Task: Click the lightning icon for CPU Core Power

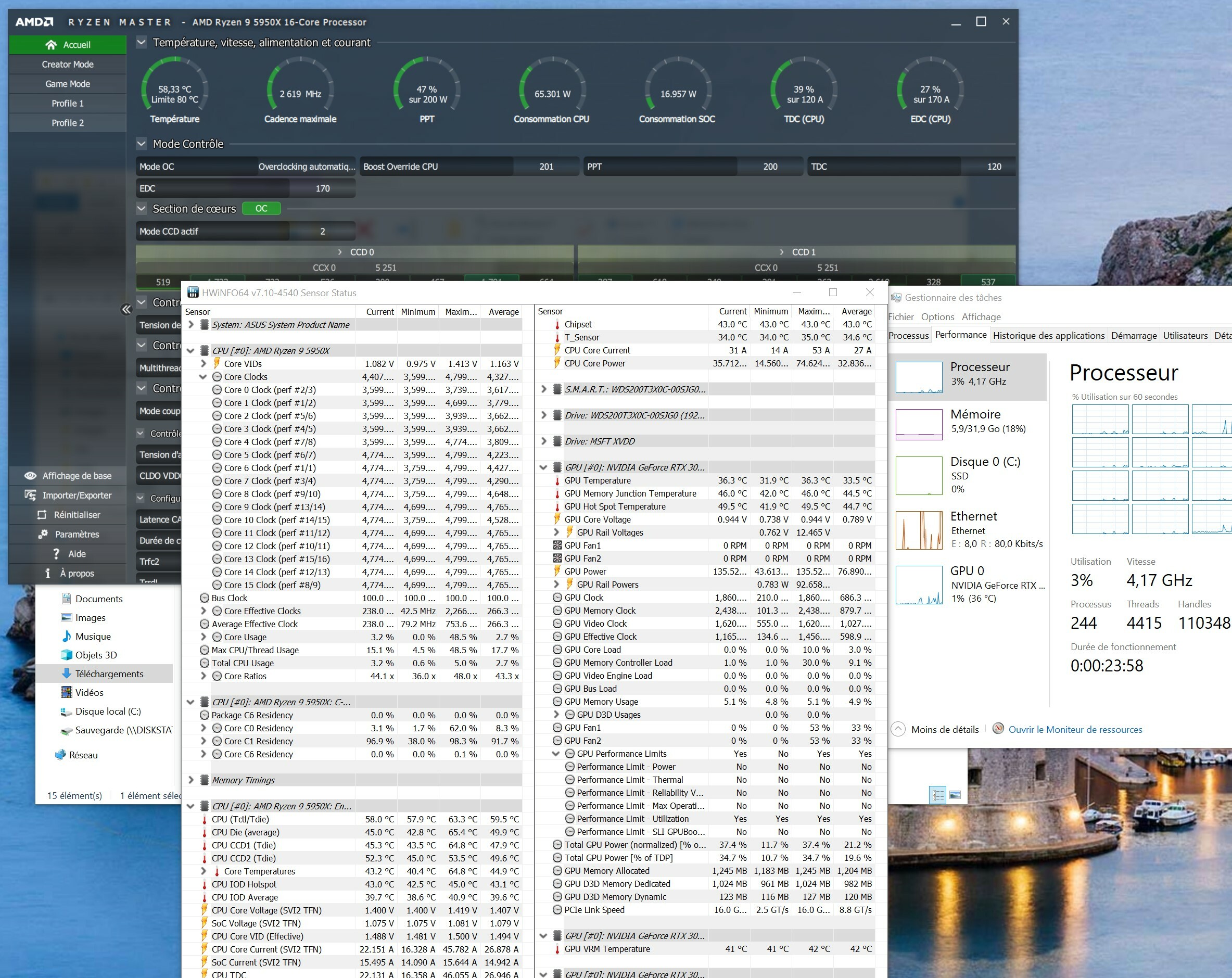Action: (x=557, y=363)
